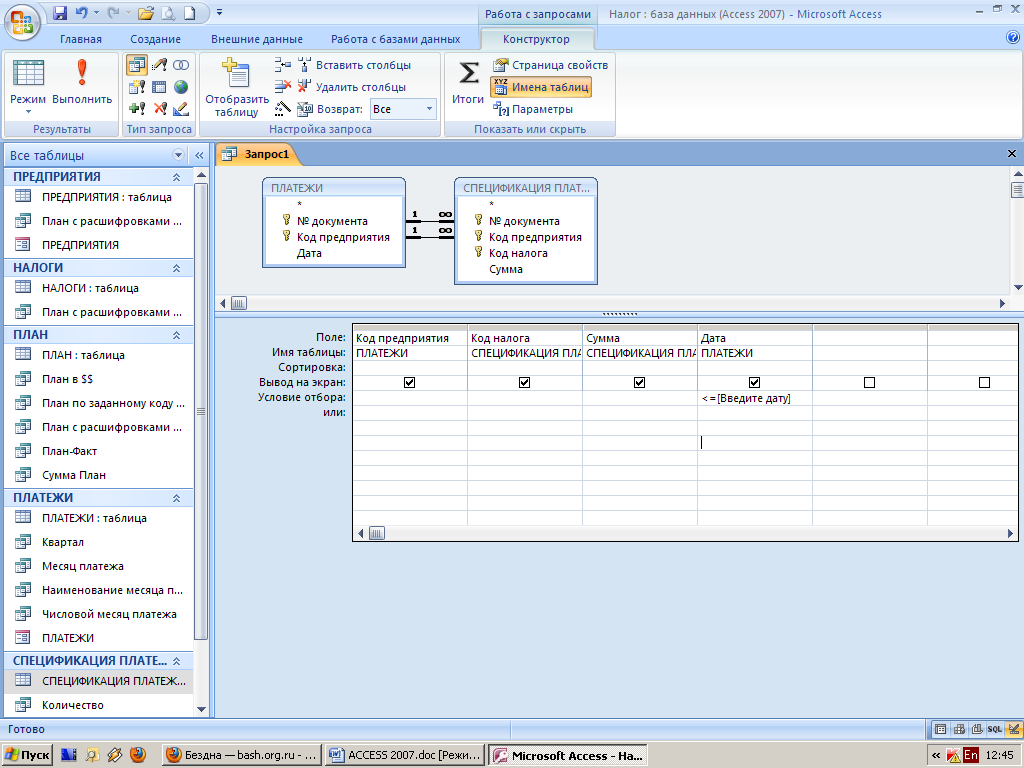Open the Builder wand icon
Screen dimensions: 1024x768
282,108
